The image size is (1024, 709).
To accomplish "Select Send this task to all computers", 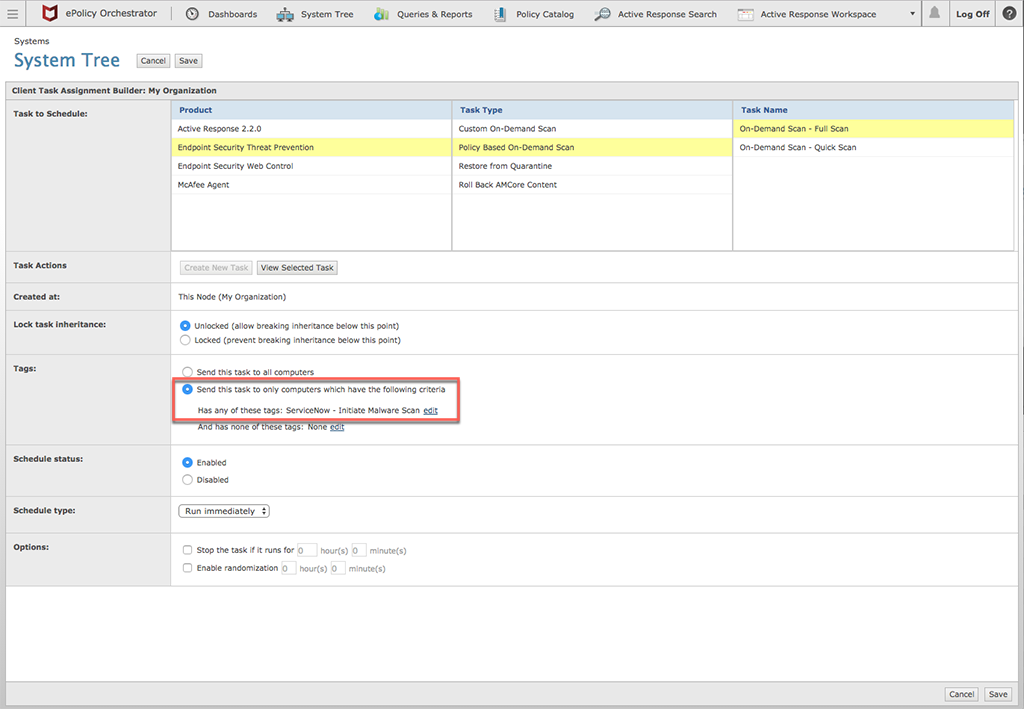I will tap(187, 371).
